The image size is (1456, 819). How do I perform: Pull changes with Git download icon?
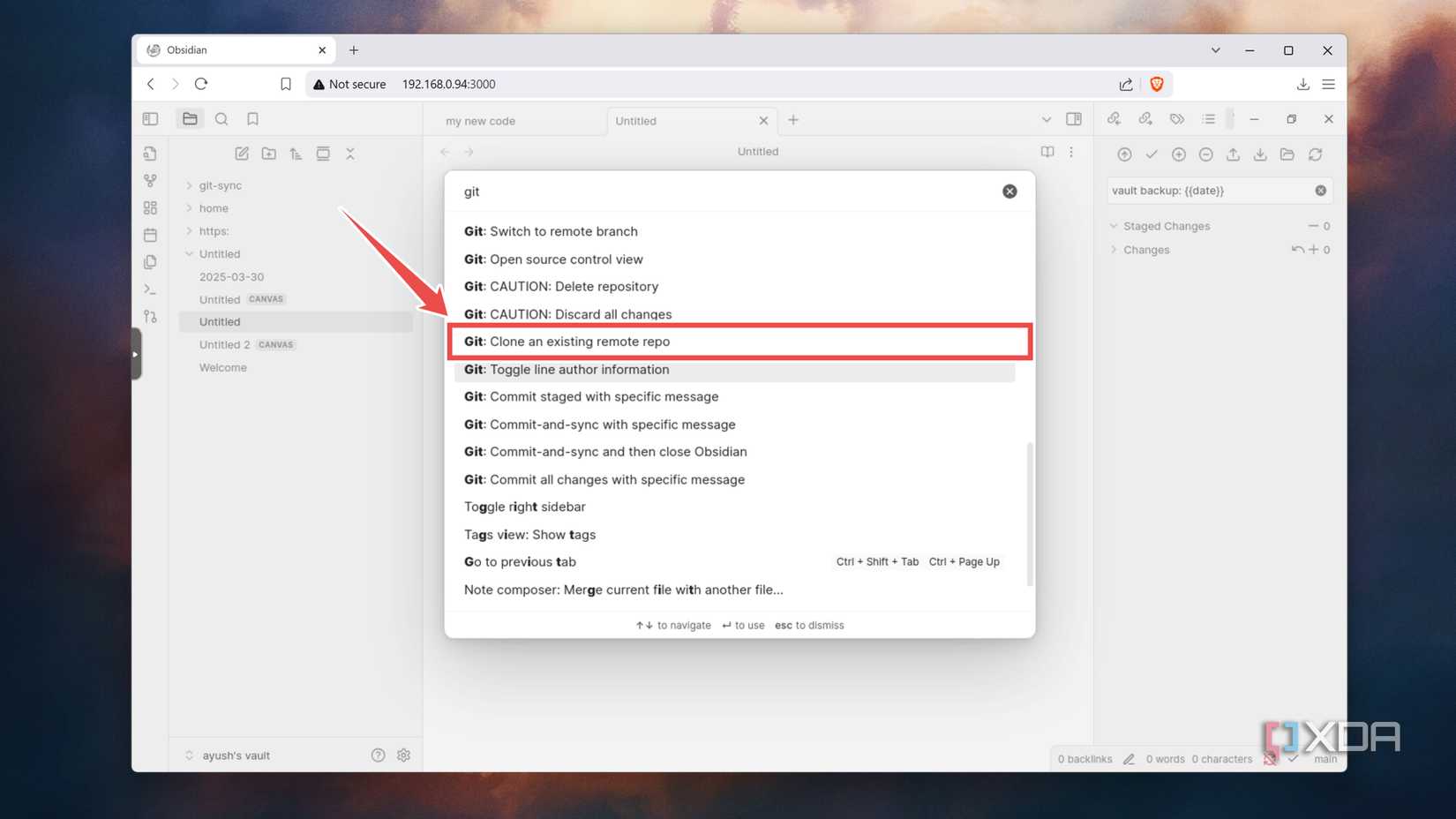[x=1260, y=154]
